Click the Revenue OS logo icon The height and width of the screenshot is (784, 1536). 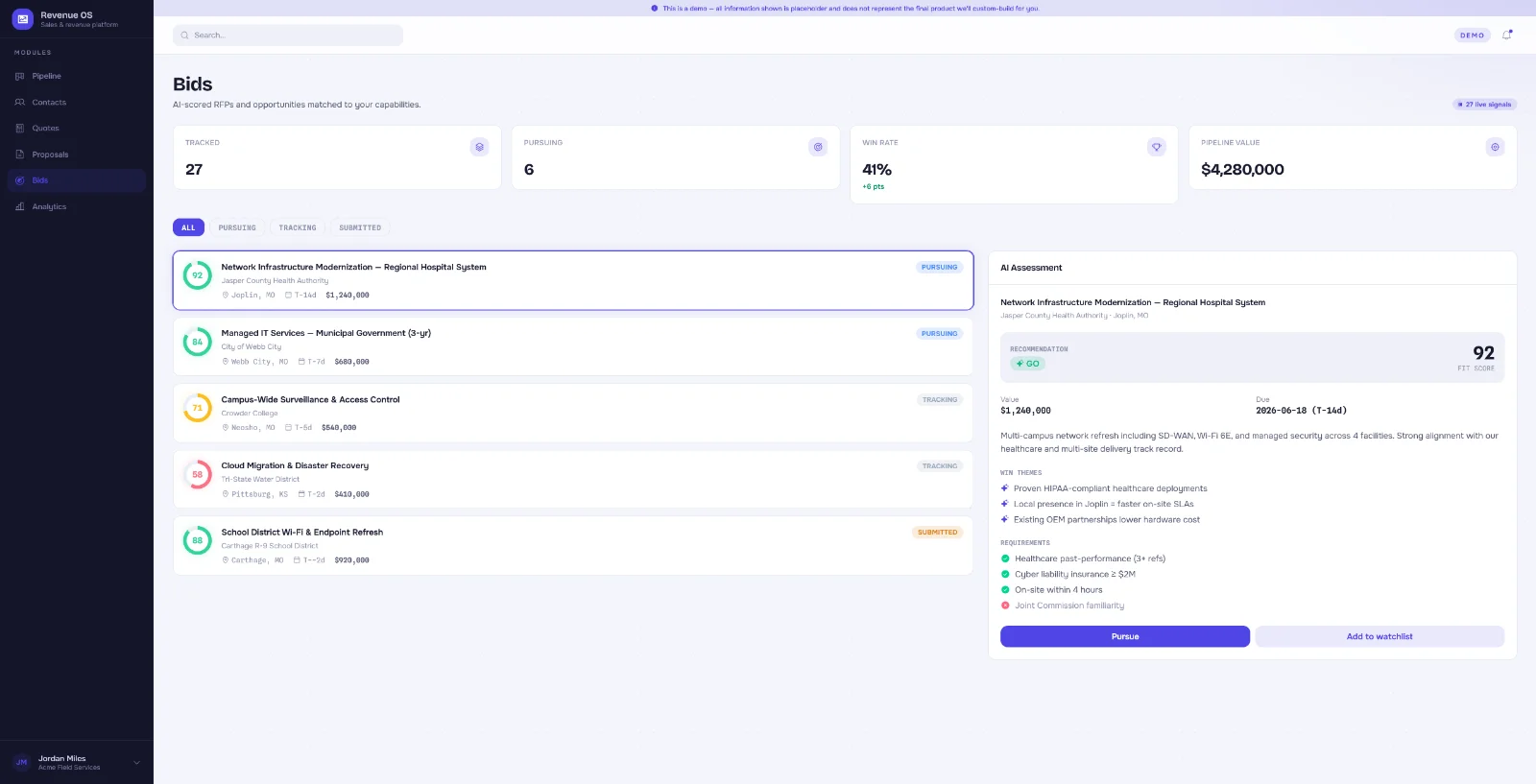[22, 19]
